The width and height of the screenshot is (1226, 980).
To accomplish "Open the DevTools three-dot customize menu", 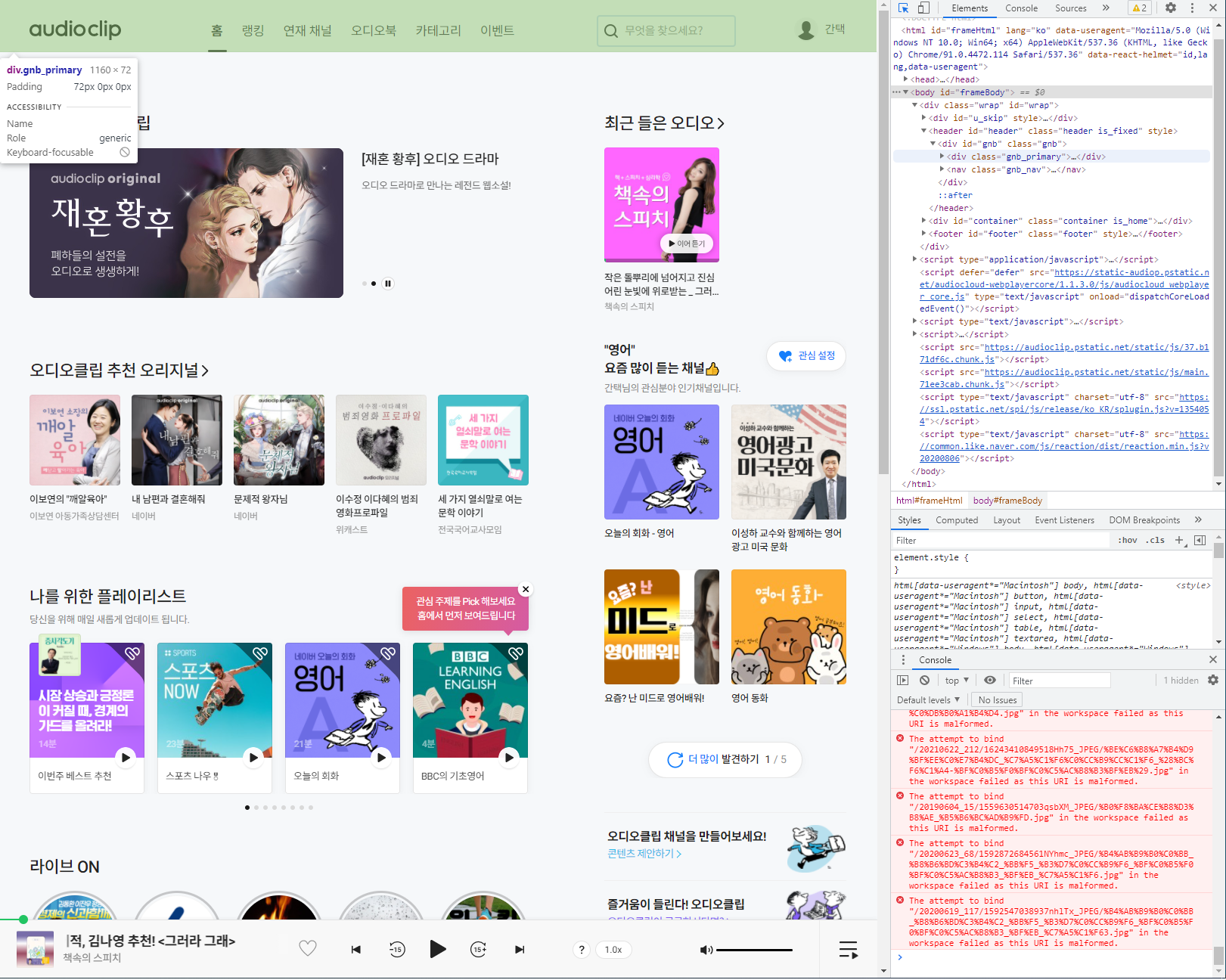I will 1192,8.
